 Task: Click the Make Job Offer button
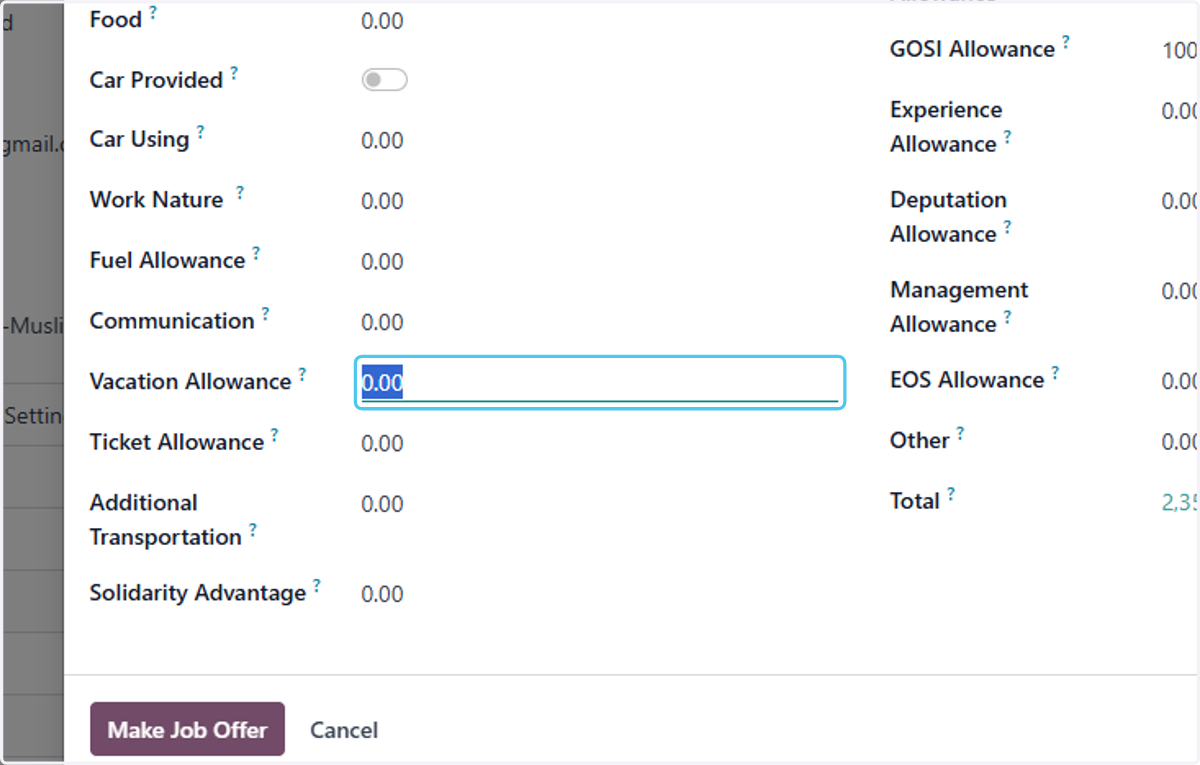point(187,729)
